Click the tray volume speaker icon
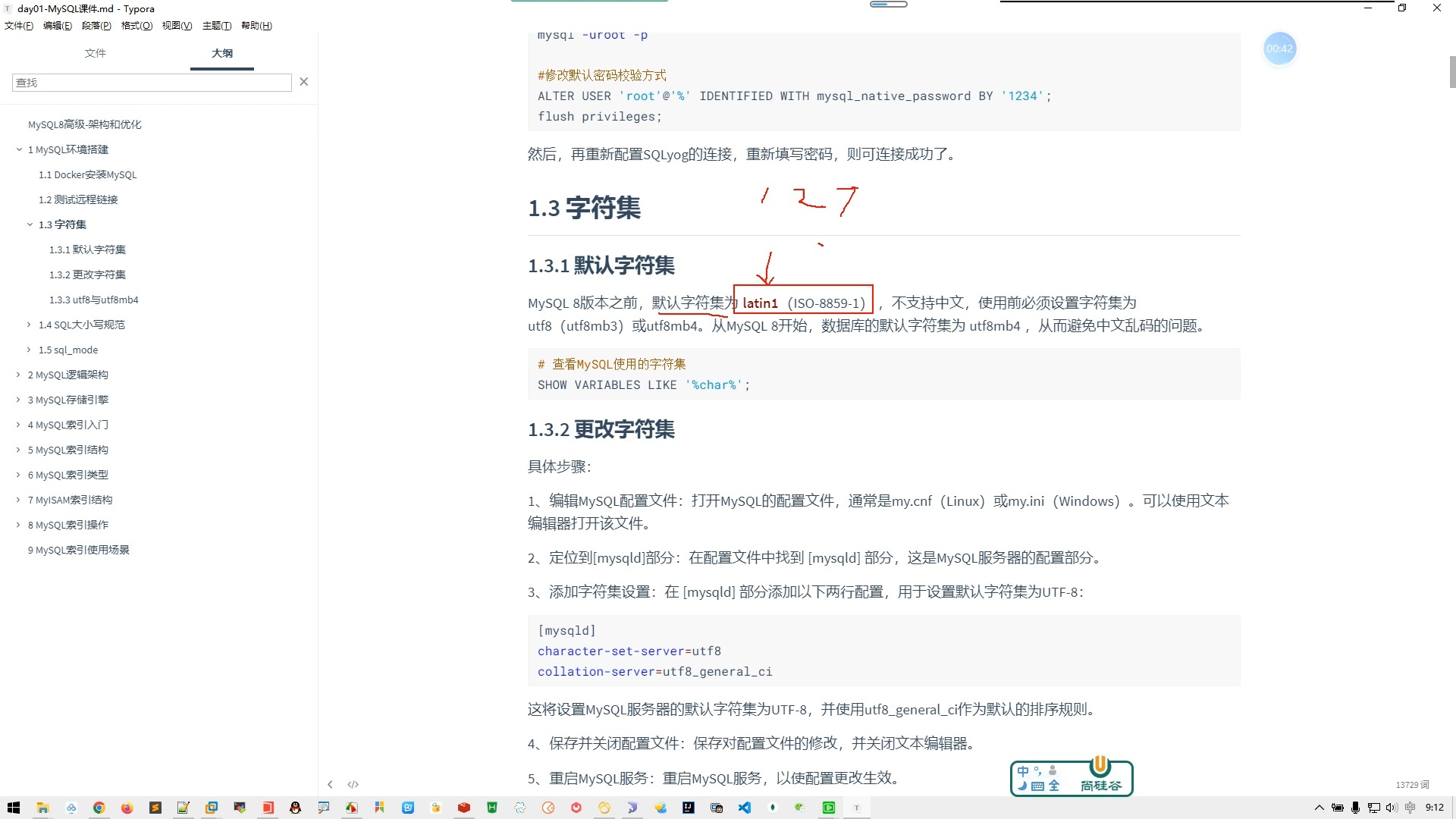Screen dimensions: 1456x819 pyautogui.click(x=1392, y=808)
